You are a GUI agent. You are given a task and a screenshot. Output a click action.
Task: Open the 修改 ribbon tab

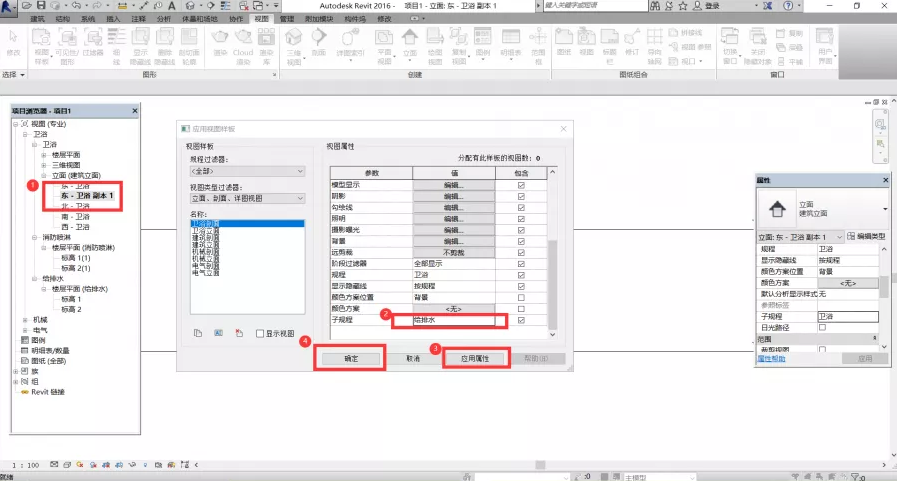(384, 19)
